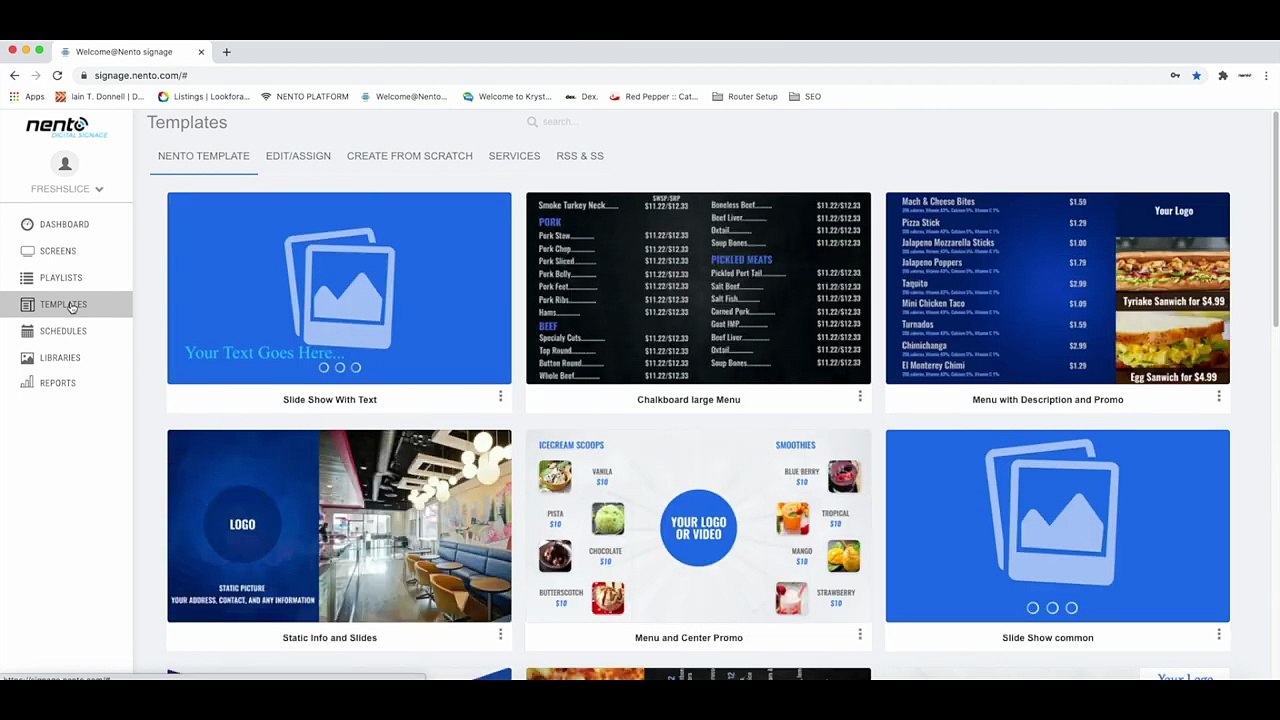Open the Apps grid in bookmarks bar
The image size is (1280, 720).
coord(27,97)
